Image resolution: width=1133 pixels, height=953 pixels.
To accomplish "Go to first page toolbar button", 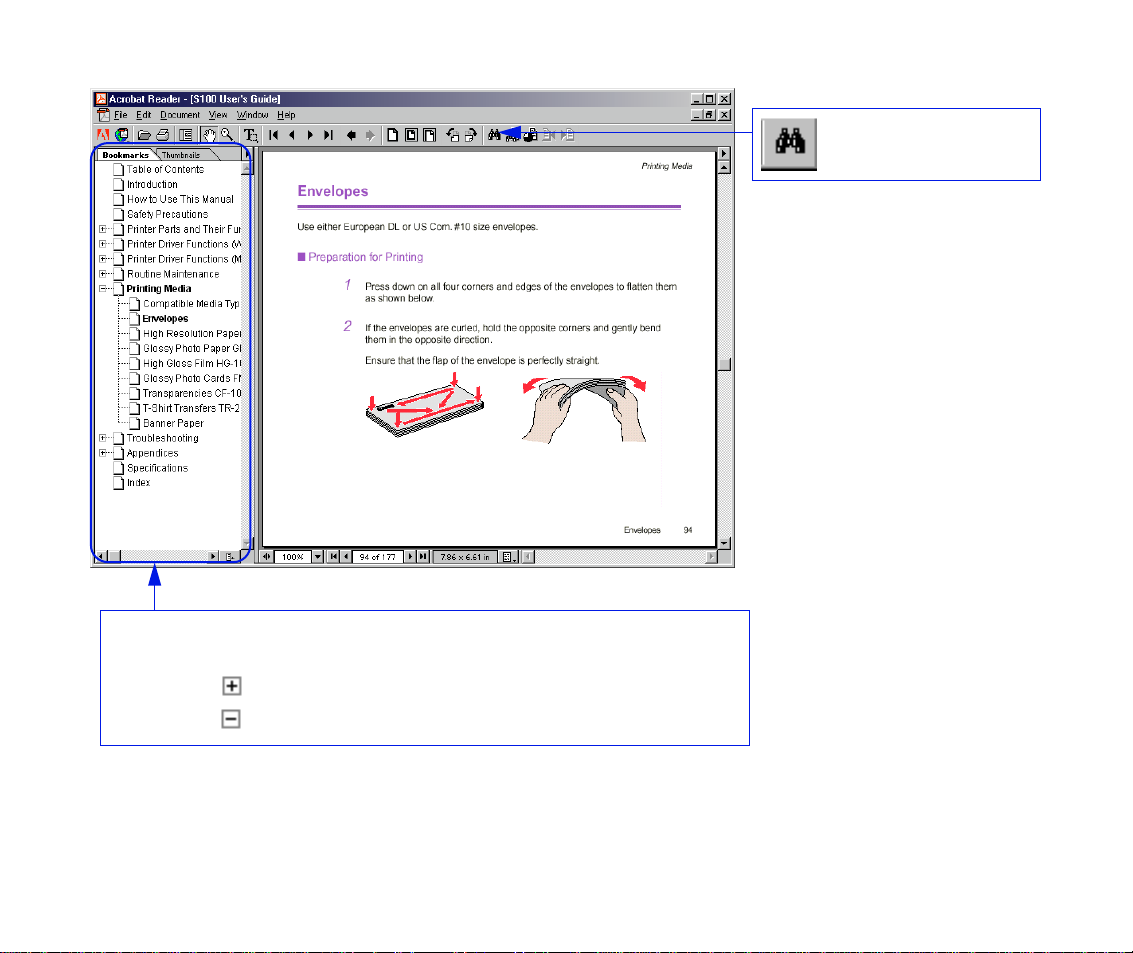I will pos(273,135).
